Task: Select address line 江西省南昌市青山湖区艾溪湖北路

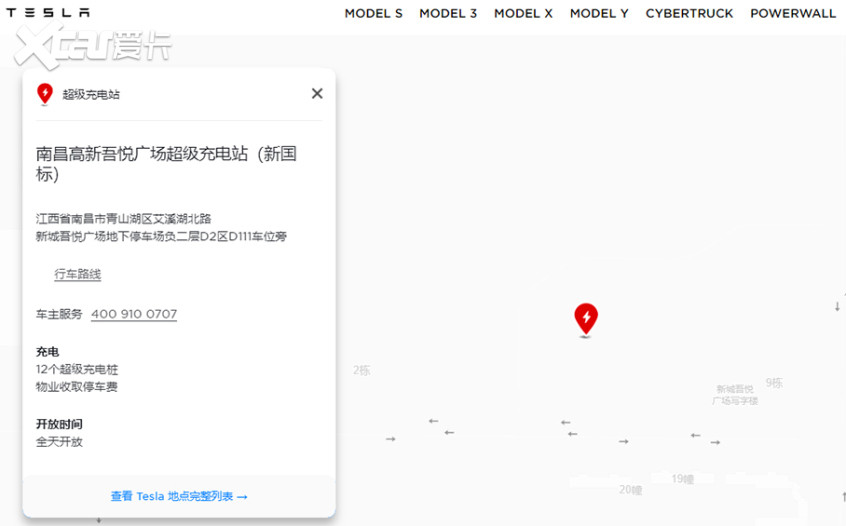Action: click(x=124, y=218)
